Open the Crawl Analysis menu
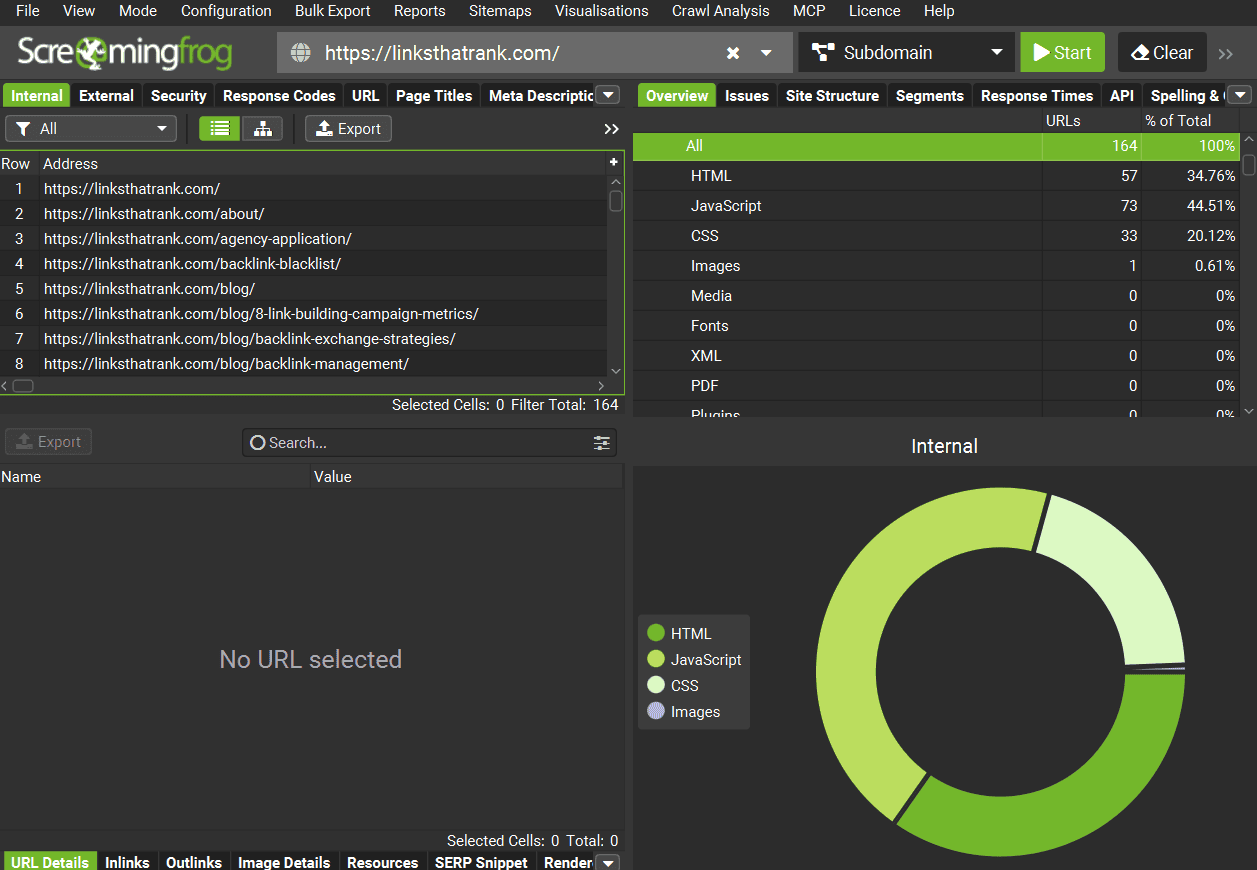Image resolution: width=1257 pixels, height=870 pixels. click(721, 11)
